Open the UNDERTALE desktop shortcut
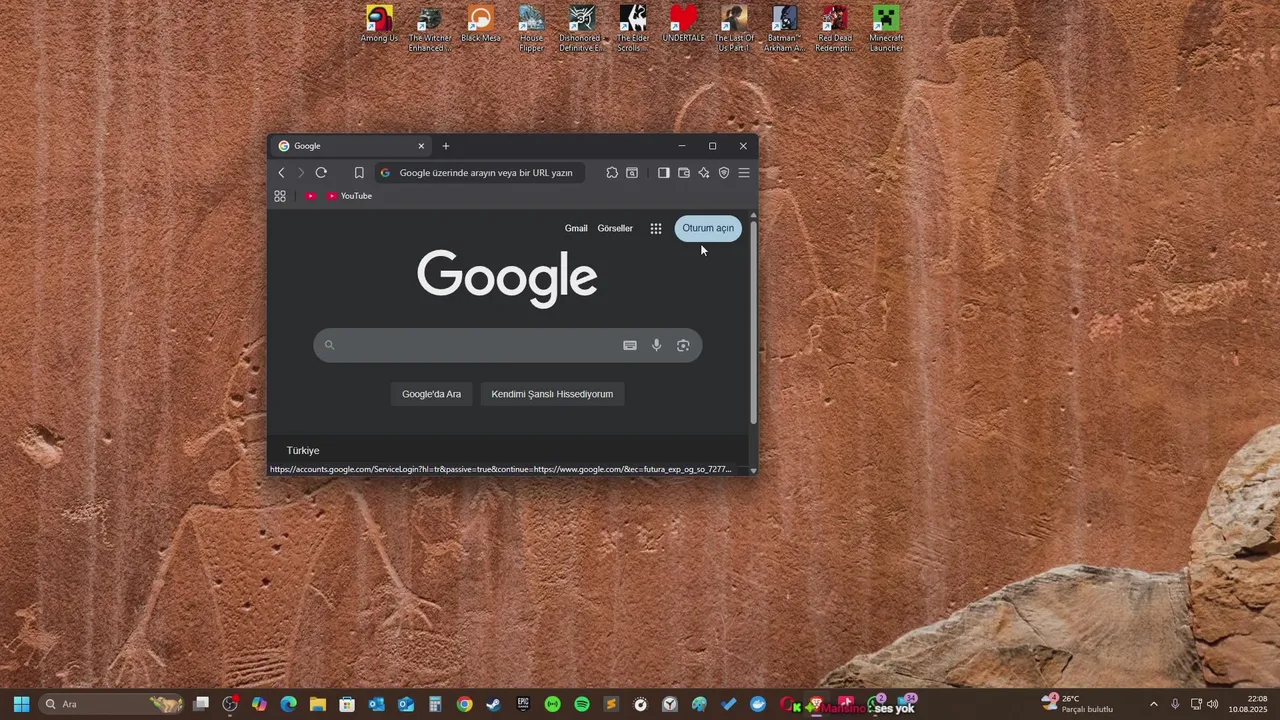1280x720 pixels. (x=684, y=25)
